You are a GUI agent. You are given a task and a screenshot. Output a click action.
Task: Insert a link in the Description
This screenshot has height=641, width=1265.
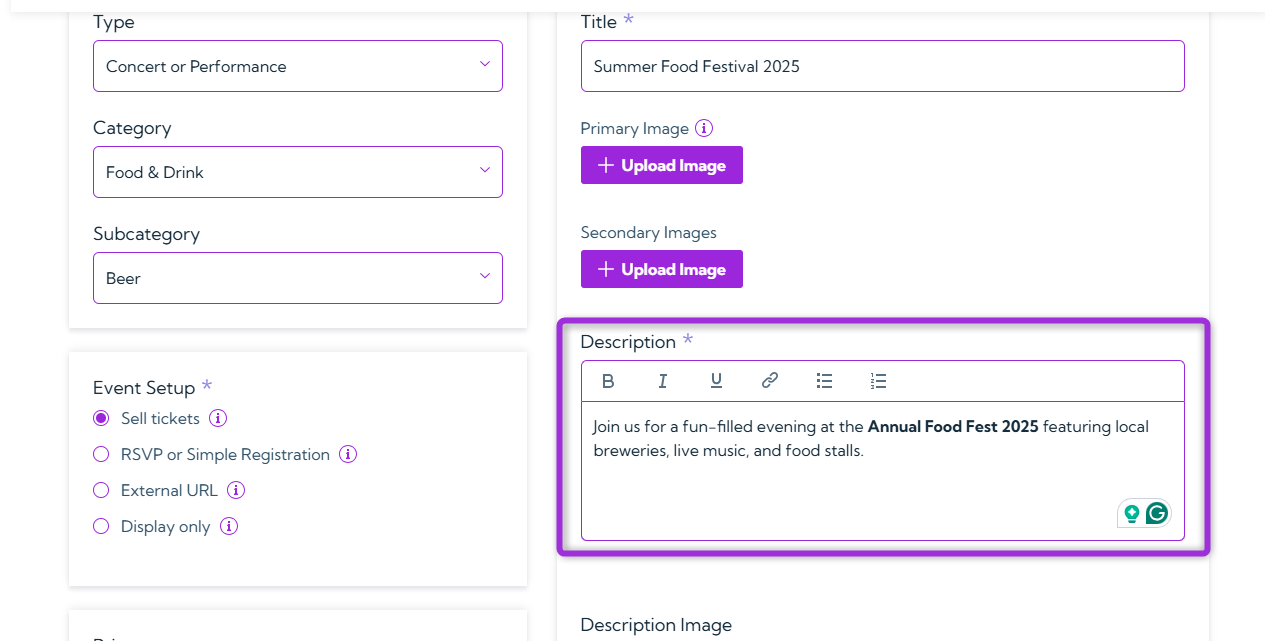(770, 381)
